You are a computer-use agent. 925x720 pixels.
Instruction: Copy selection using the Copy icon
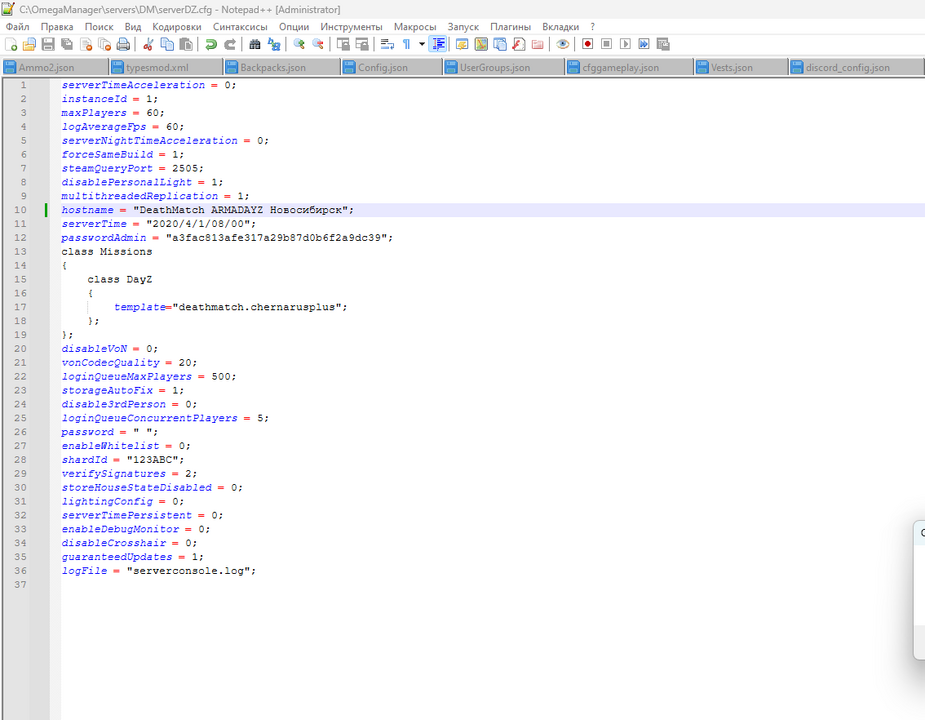point(167,44)
